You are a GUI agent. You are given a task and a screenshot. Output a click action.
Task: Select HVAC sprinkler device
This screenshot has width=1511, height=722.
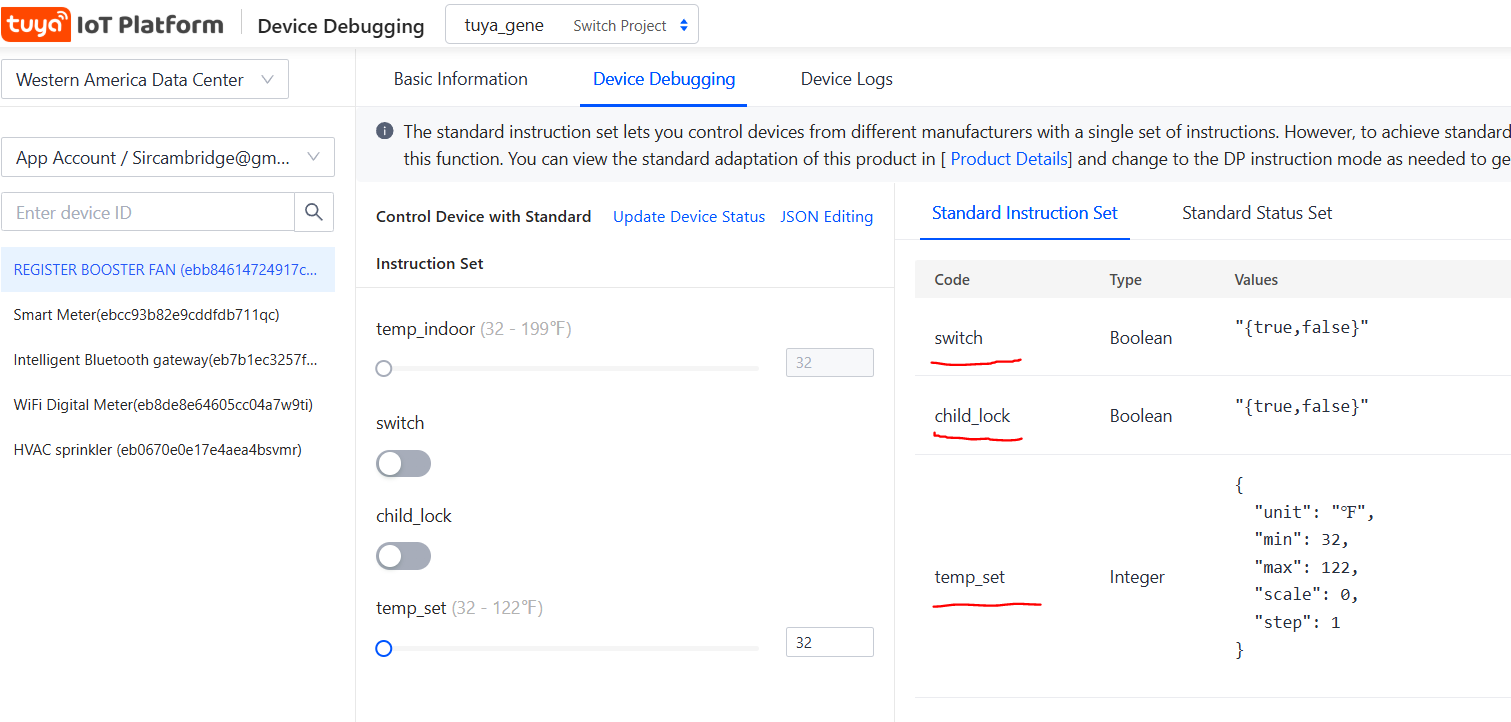point(157,450)
